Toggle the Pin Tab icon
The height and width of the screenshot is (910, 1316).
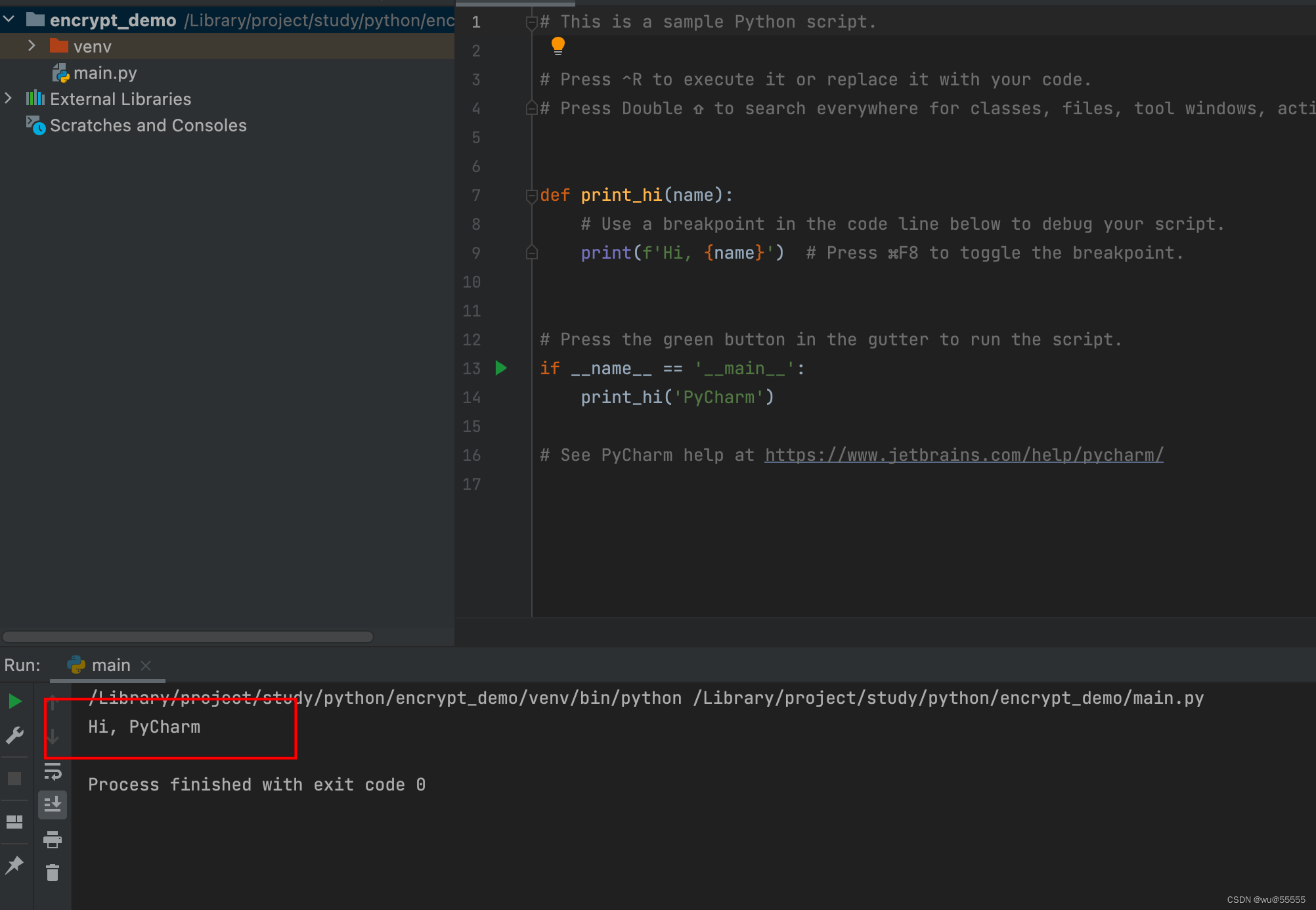(14, 865)
